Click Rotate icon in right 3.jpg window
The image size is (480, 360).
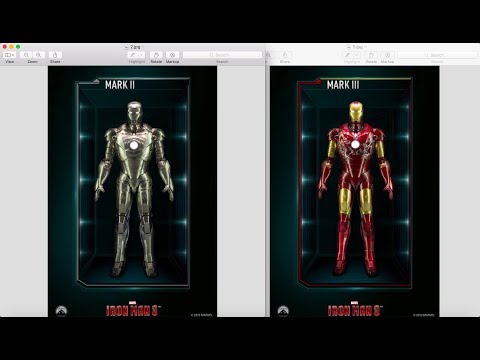point(371,55)
